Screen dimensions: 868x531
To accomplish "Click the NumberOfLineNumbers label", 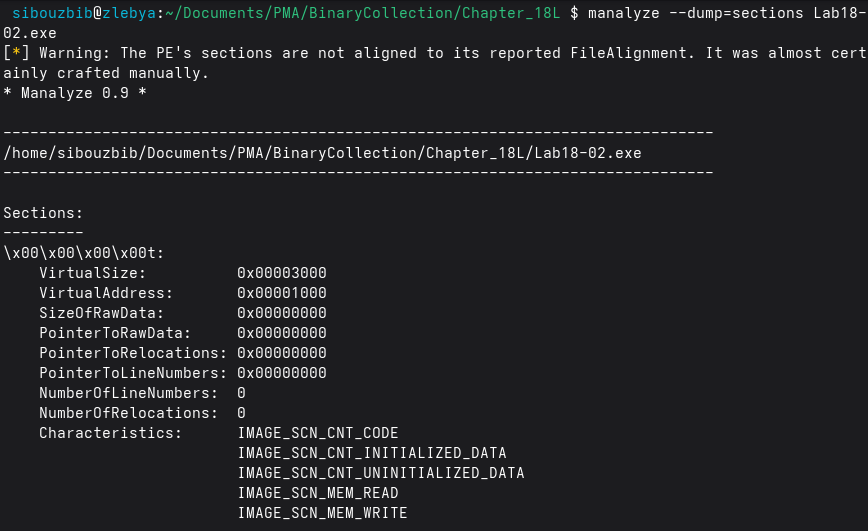I will (128, 393).
